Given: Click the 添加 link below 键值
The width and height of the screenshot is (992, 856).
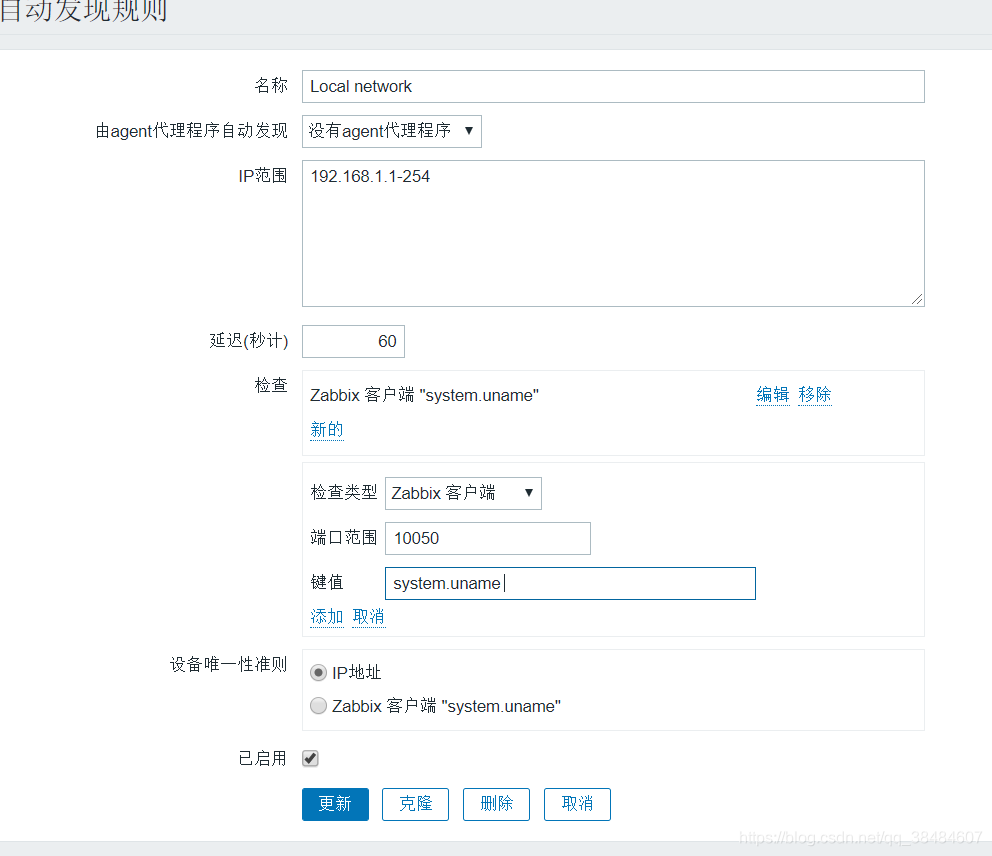Looking at the screenshot, I should [326, 616].
